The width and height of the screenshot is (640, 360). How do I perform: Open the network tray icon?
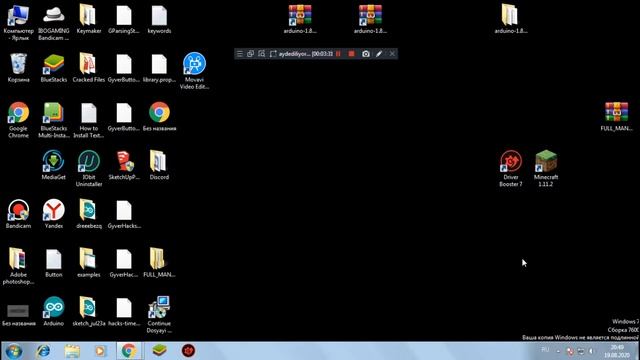point(581,351)
